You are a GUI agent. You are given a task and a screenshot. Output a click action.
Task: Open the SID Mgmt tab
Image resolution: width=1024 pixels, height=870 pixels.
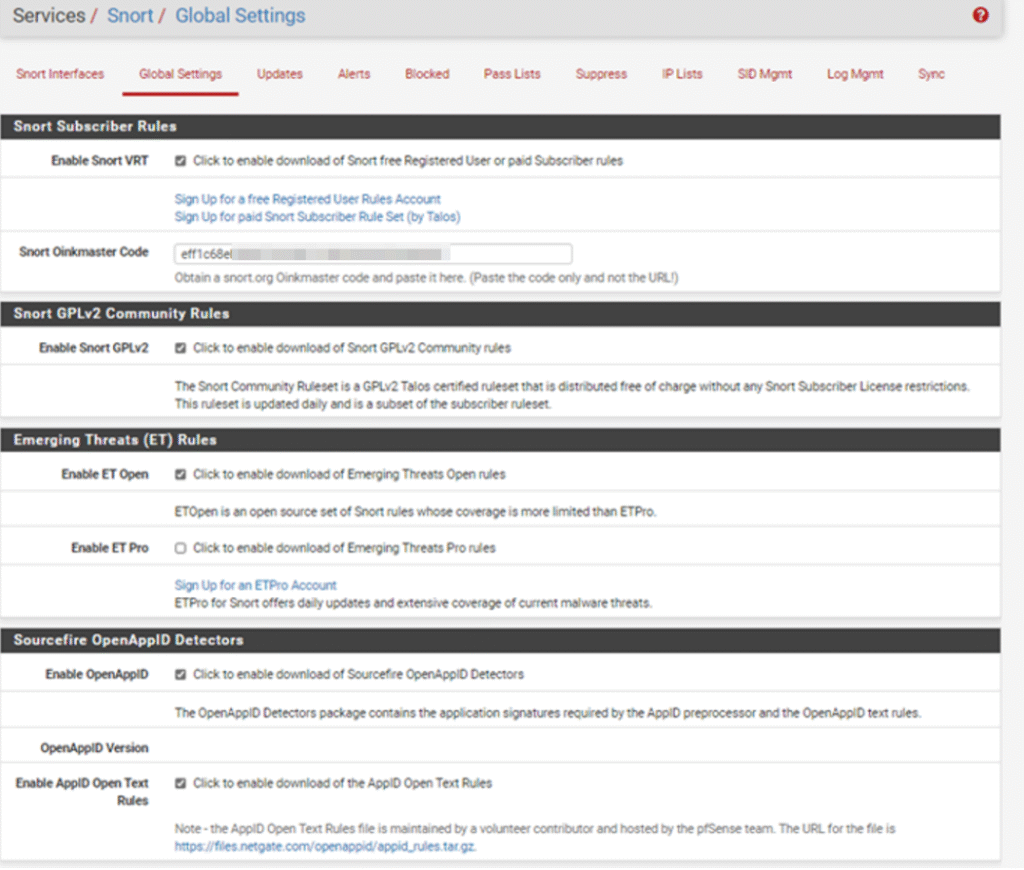click(x=764, y=74)
